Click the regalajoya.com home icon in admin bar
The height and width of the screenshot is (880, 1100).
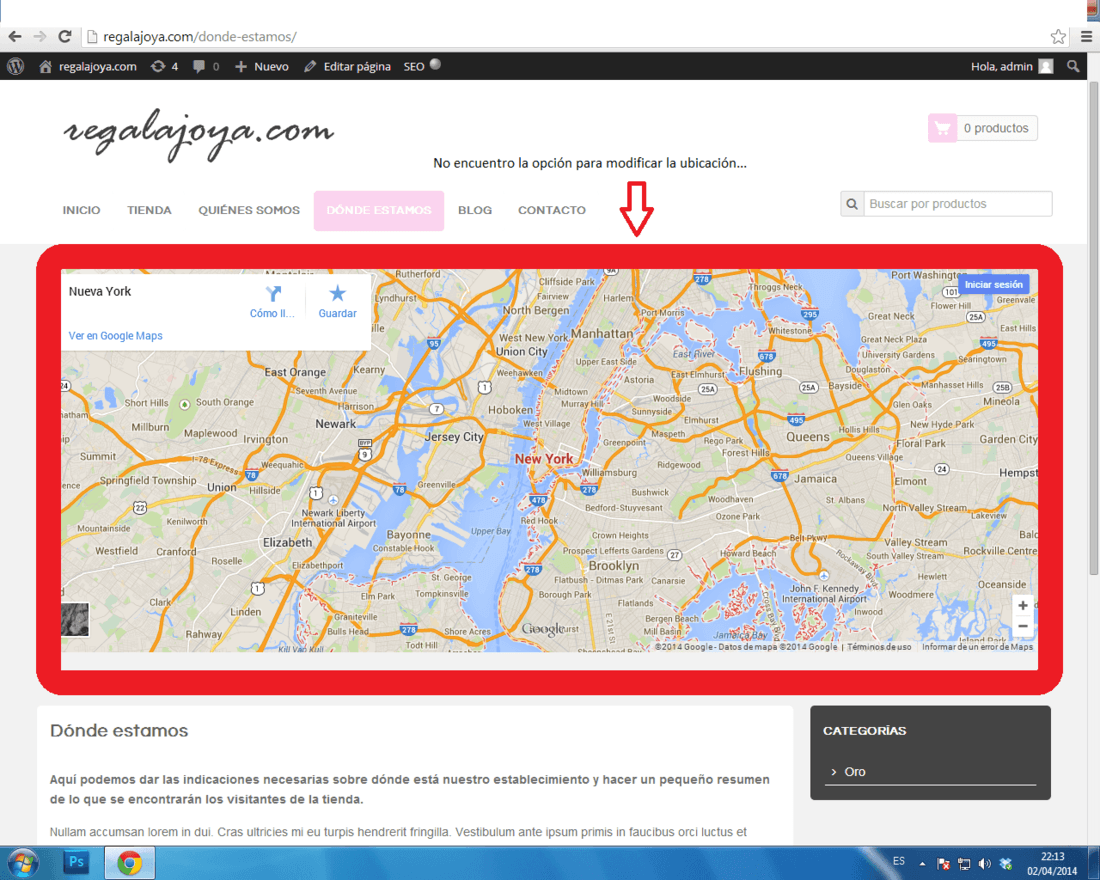click(46, 67)
